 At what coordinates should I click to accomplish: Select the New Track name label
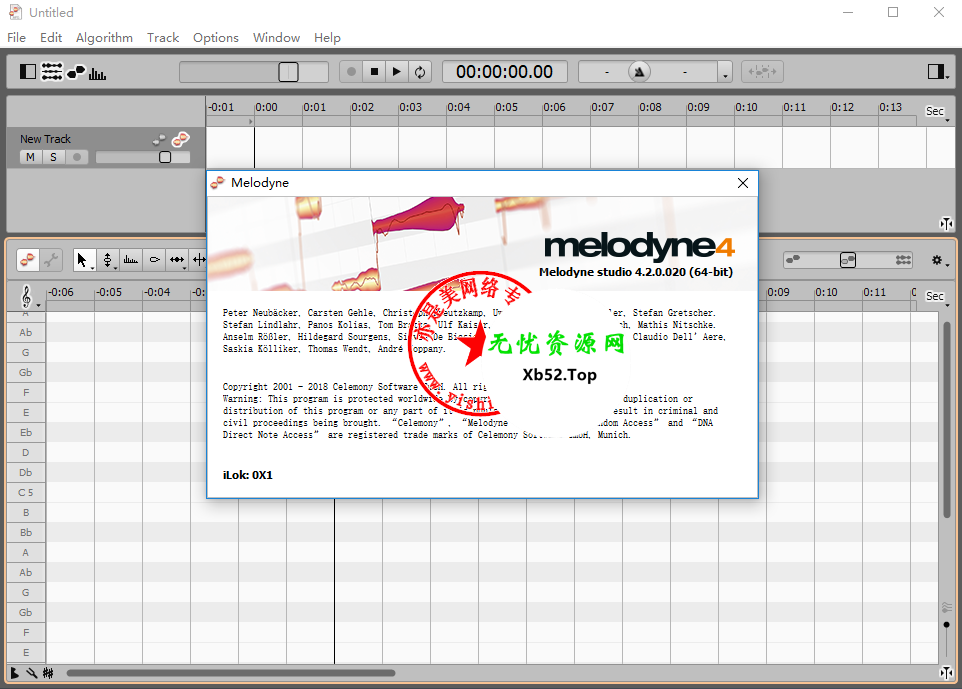coord(45,139)
